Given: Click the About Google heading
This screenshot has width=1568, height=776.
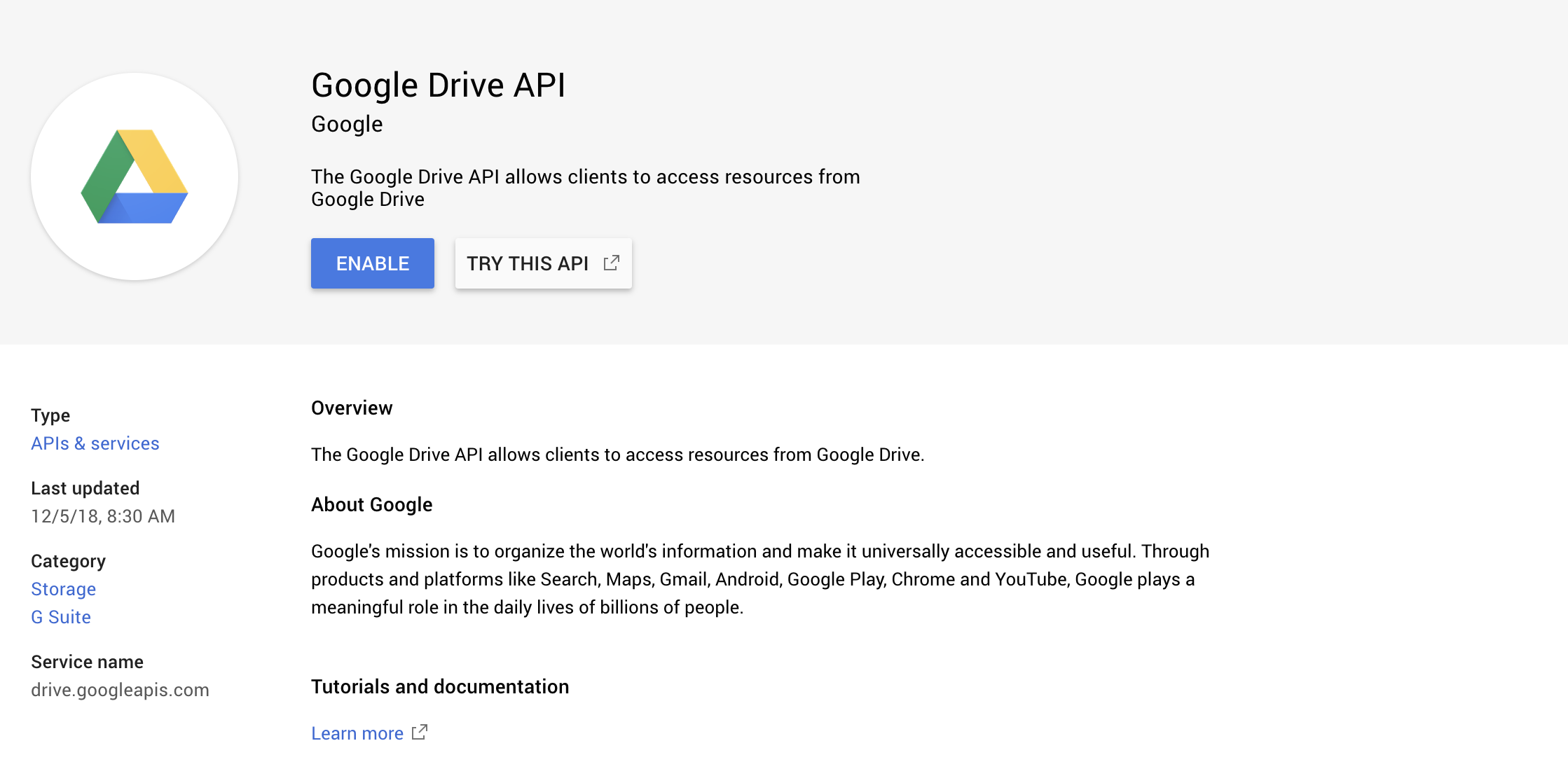Looking at the screenshot, I should [x=372, y=505].
